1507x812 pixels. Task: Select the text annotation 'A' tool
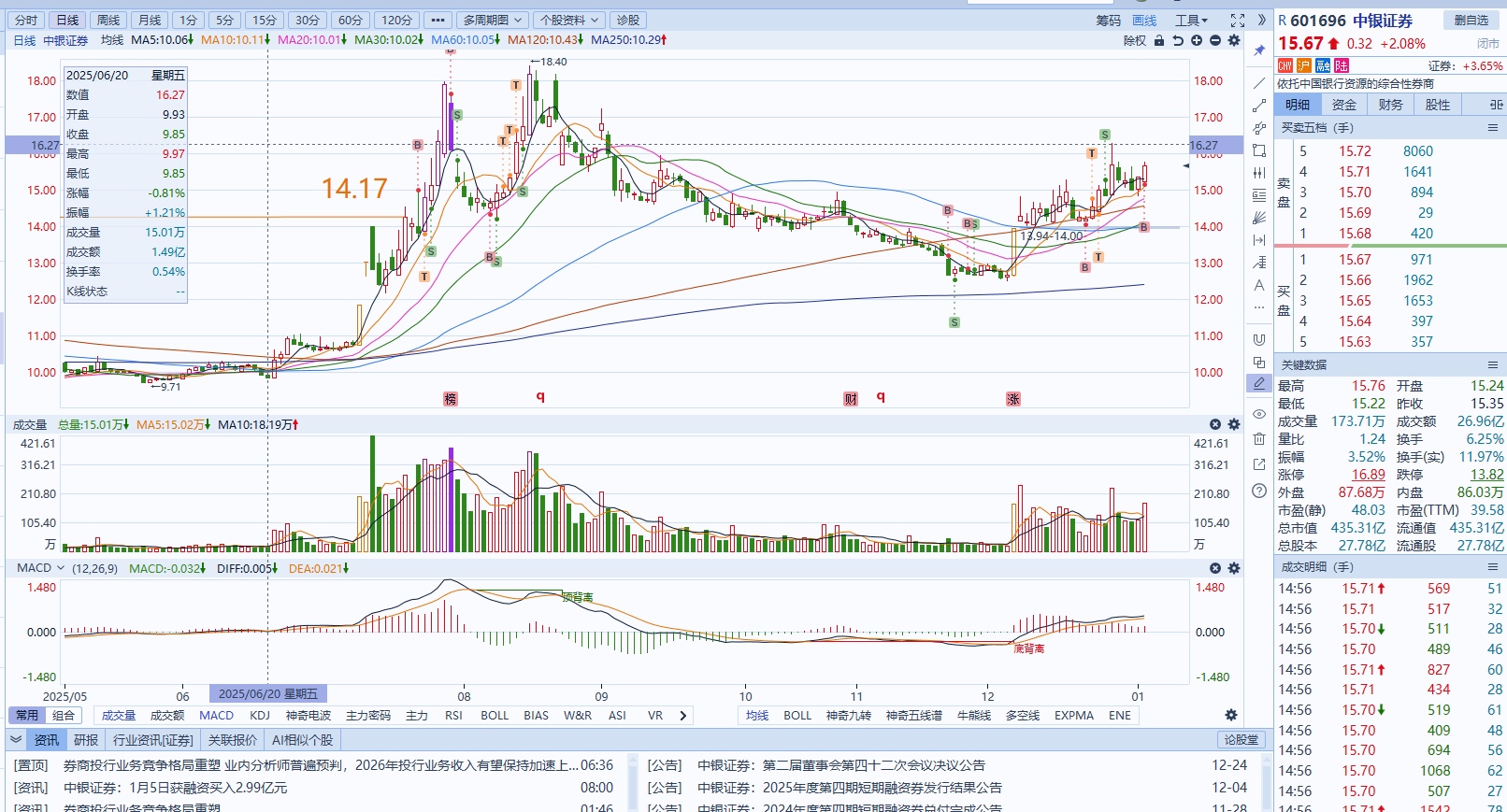[1259, 285]
